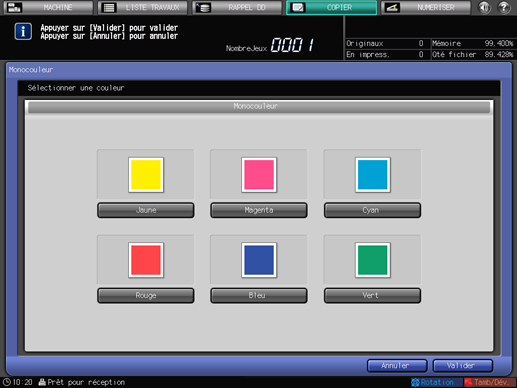Image resolution: width=517 pixels, height=388 pixels.
Task: Select the yellow color swatch
Action: coord(146,175)
